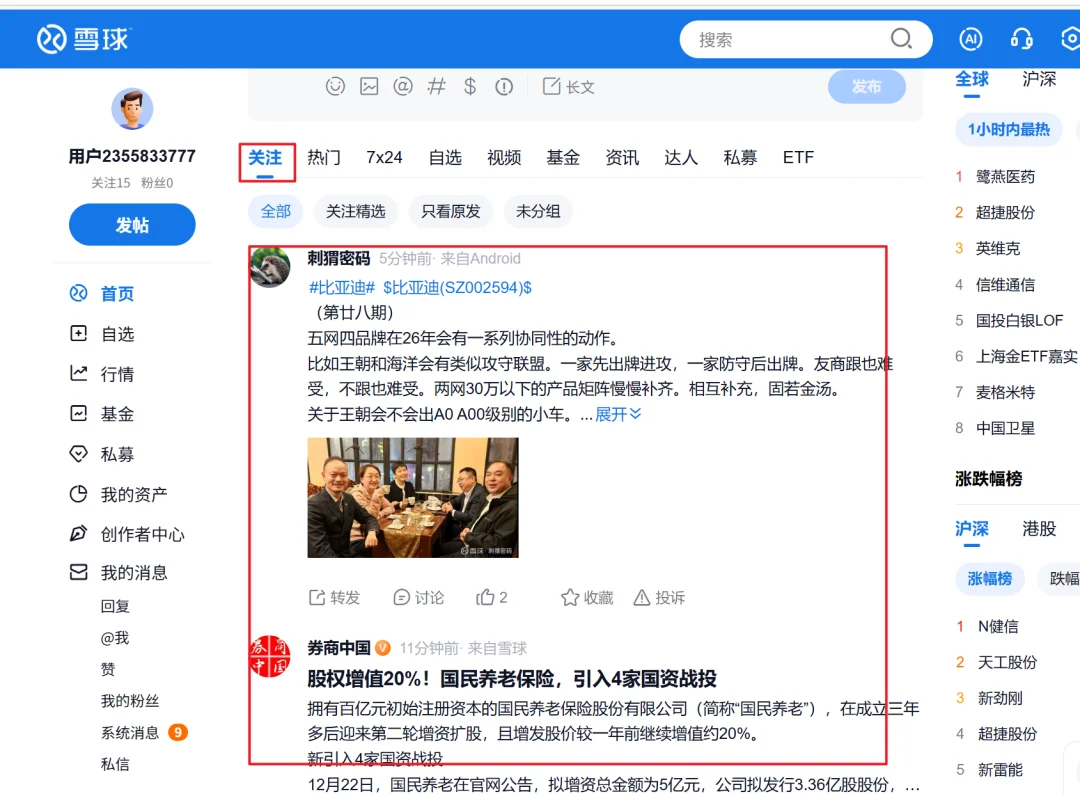Screen dimensions: 1080x794
Task: Click the exclamation notice icon in composer
Action: pos(504,87)
